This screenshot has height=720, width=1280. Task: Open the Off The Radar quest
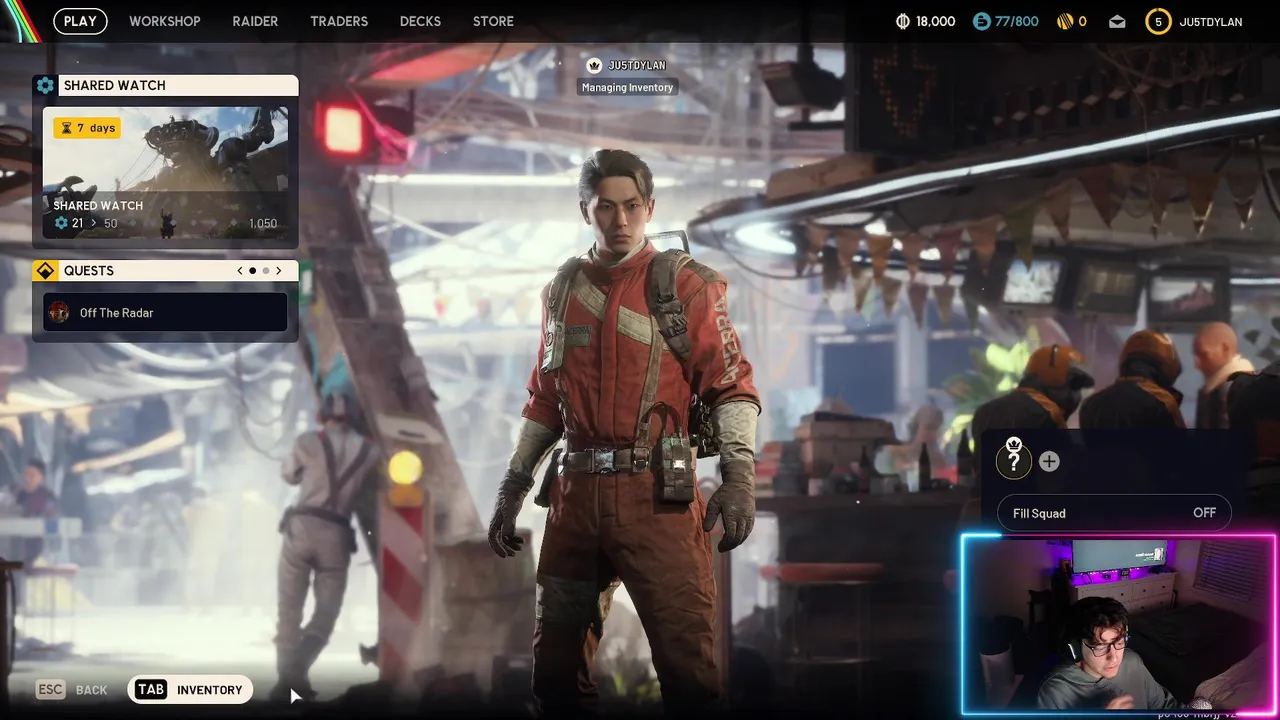[x=165, y=313]
